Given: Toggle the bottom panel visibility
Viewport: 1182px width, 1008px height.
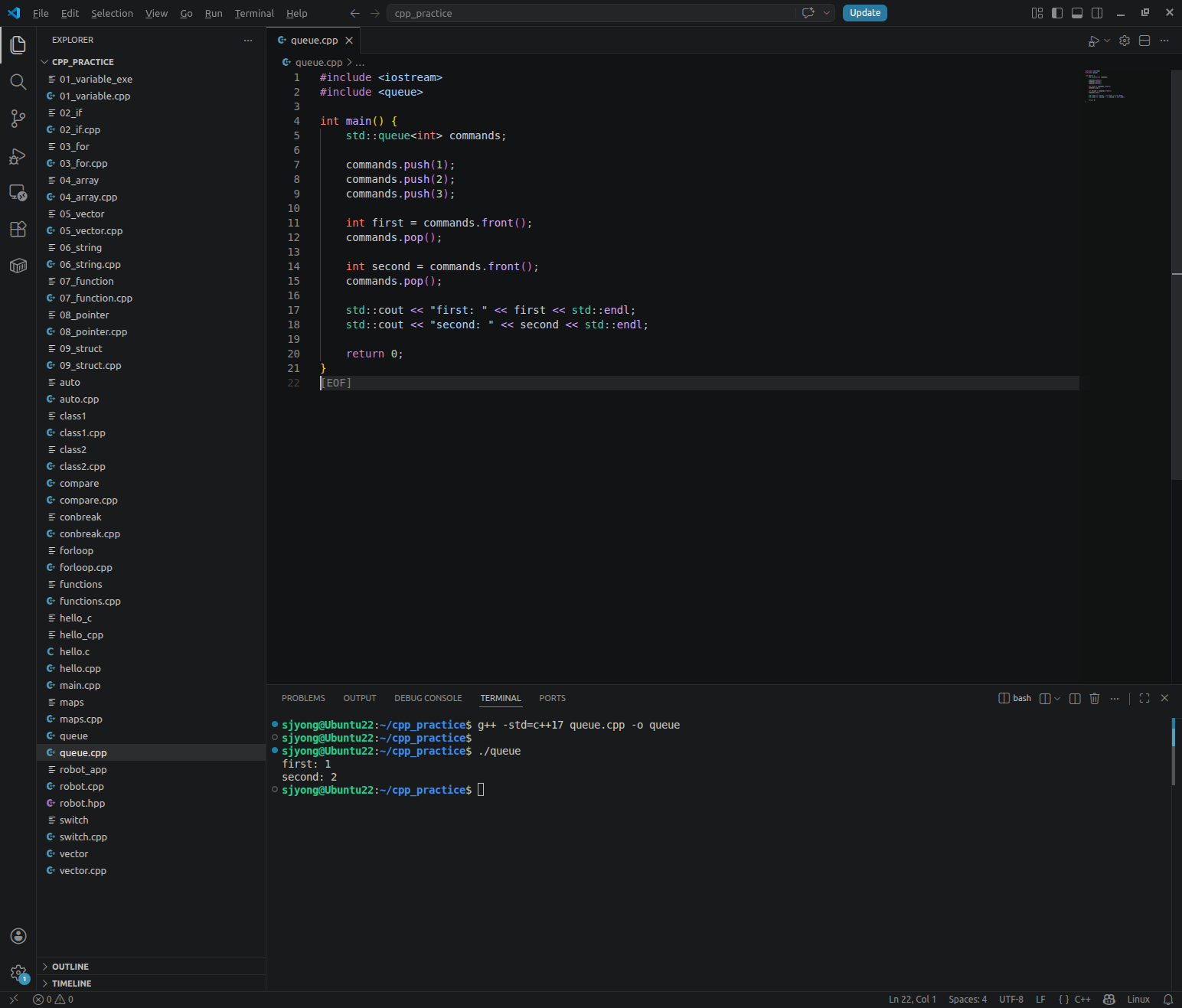Looking at the screenshot, I should (x=1077, y=13).
